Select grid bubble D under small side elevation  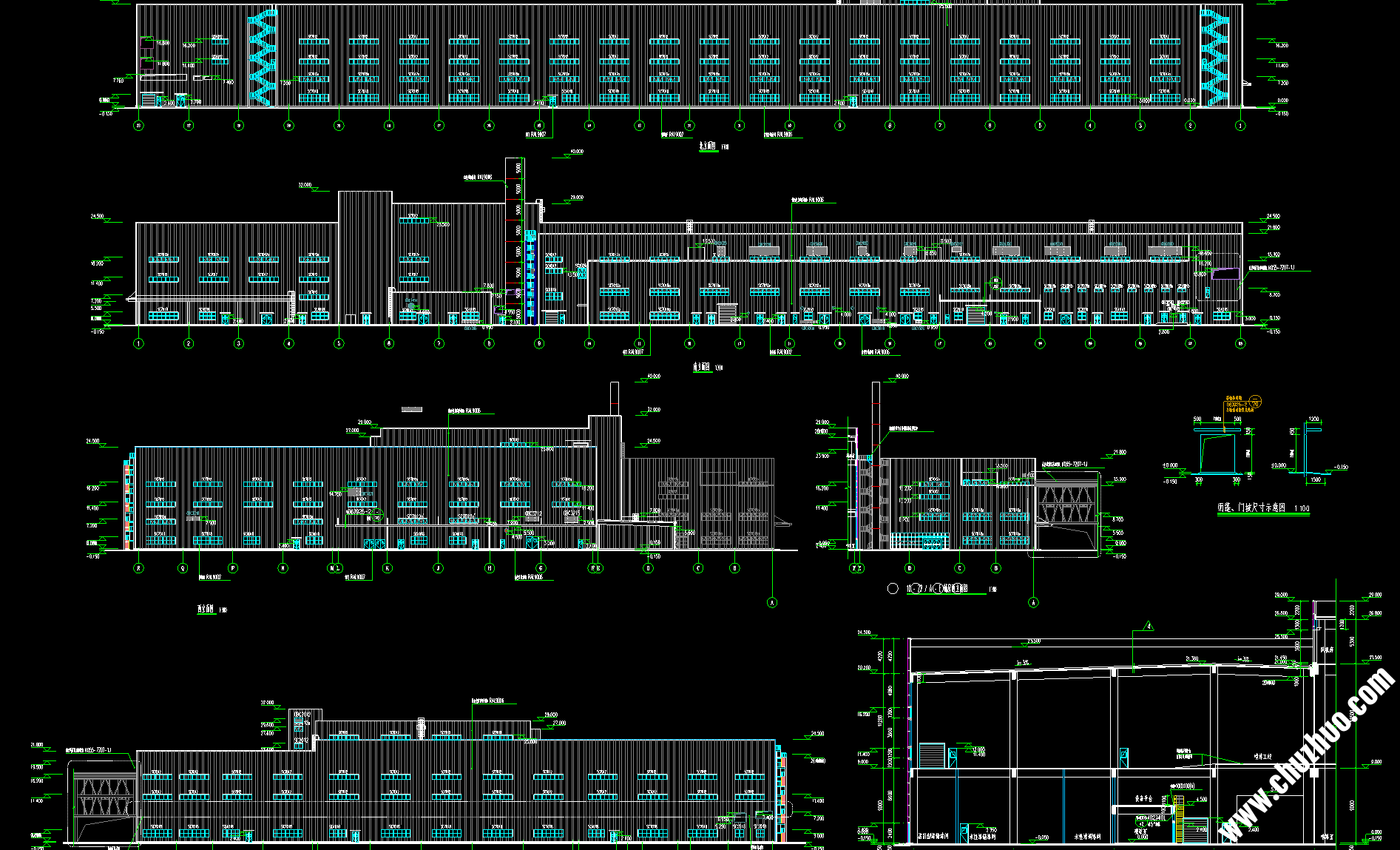(x=909, y=568)
